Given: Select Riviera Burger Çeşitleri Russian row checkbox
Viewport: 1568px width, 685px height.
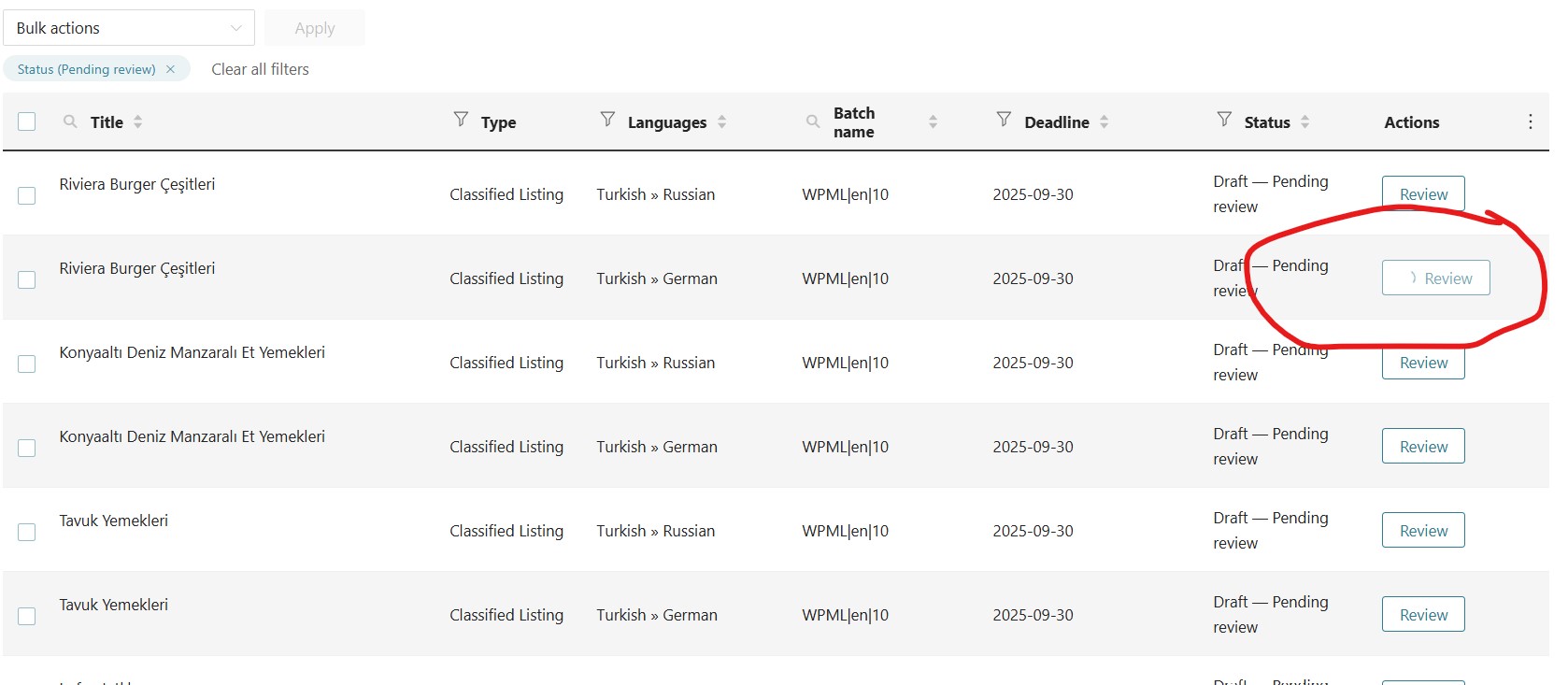Looking at the screenshot, I should [x=27, y=195].
